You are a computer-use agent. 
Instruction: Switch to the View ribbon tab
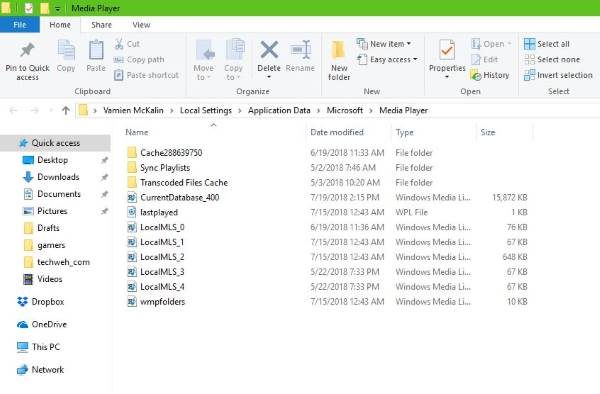pos(141,25)
